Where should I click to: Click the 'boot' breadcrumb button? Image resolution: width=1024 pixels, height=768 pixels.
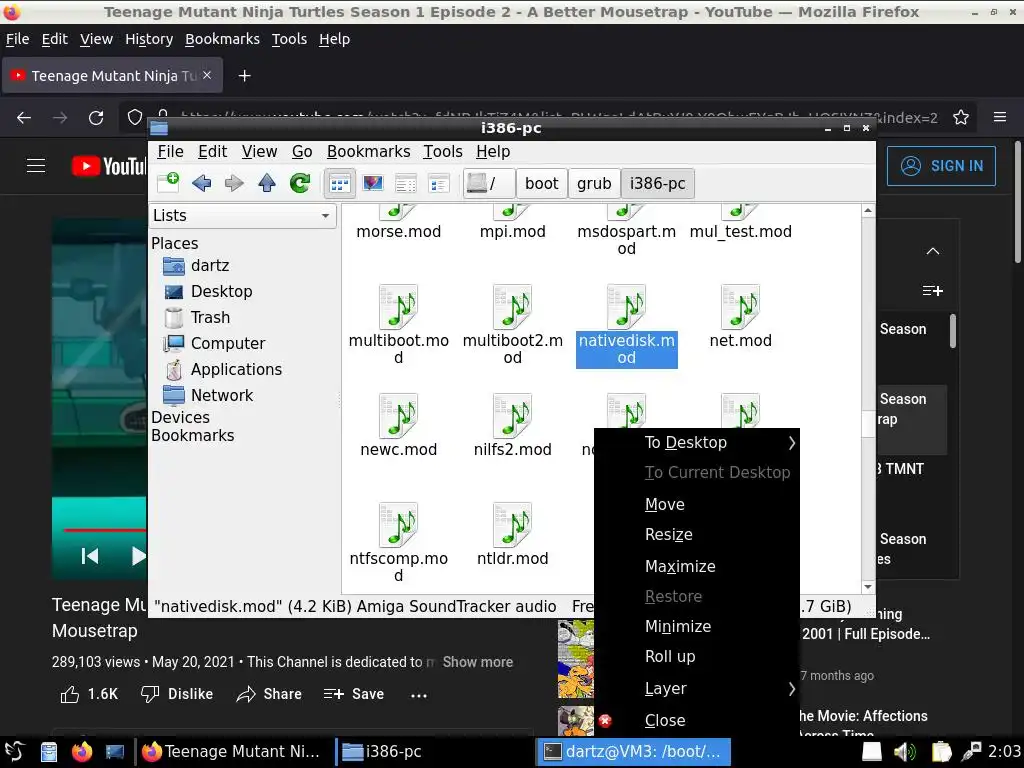(x=541, y=184)
